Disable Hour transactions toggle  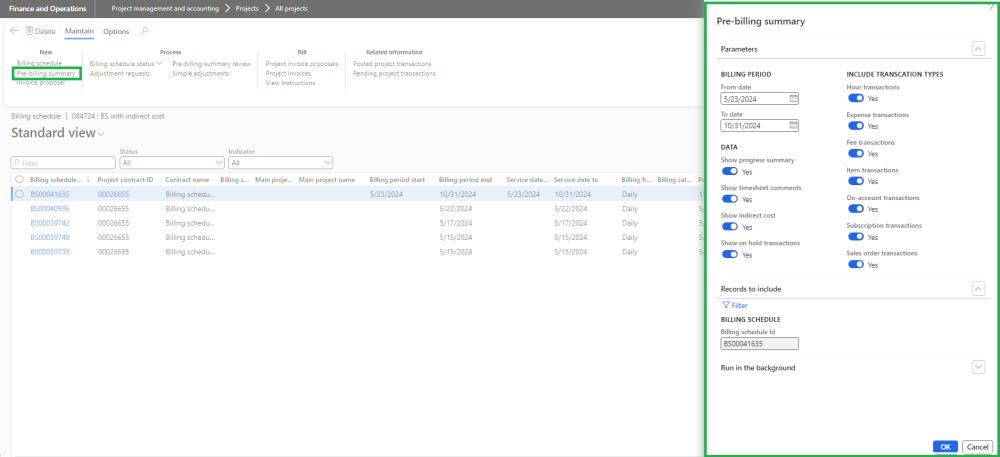(x=855, y=99)
